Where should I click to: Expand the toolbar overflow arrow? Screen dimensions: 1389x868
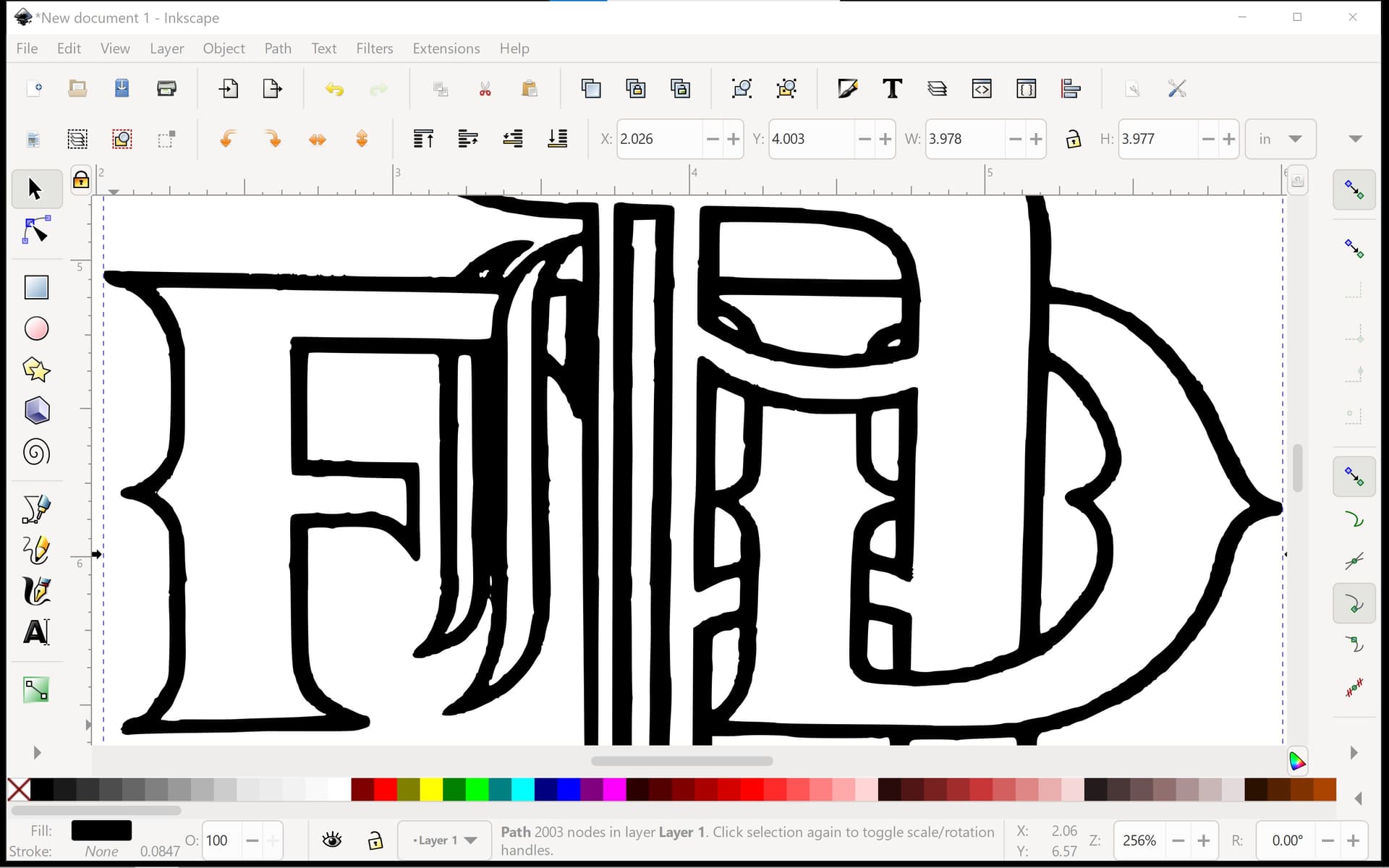(1354, 138)
